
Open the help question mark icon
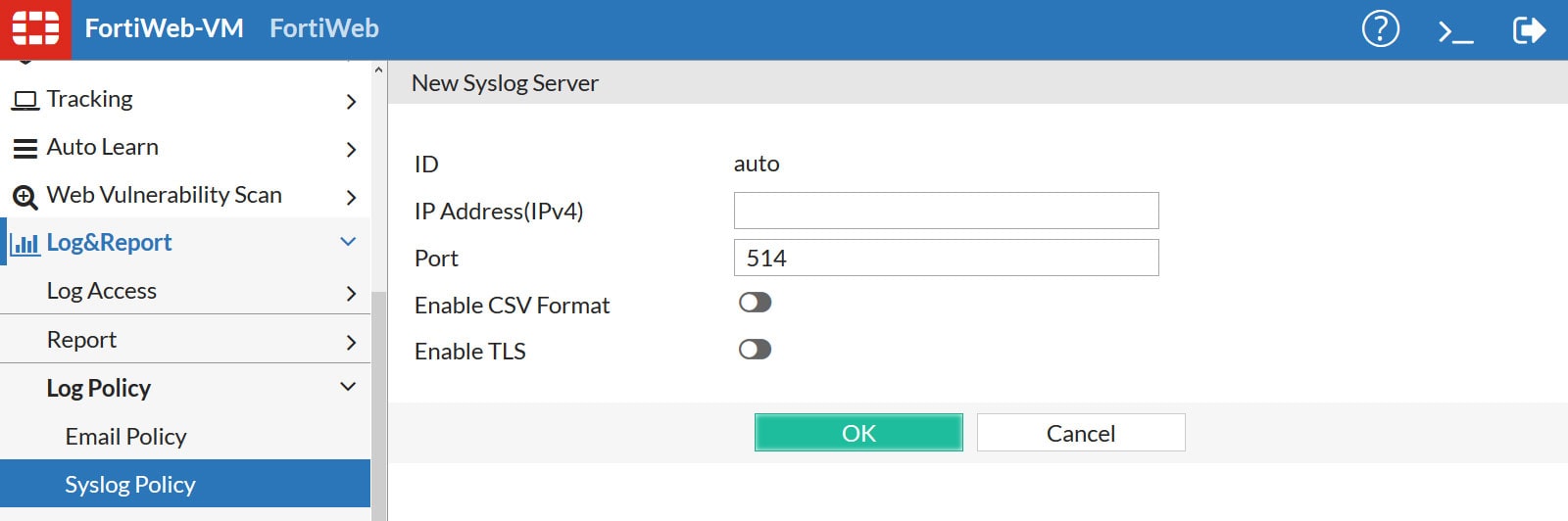click(x=1380, y=29)
